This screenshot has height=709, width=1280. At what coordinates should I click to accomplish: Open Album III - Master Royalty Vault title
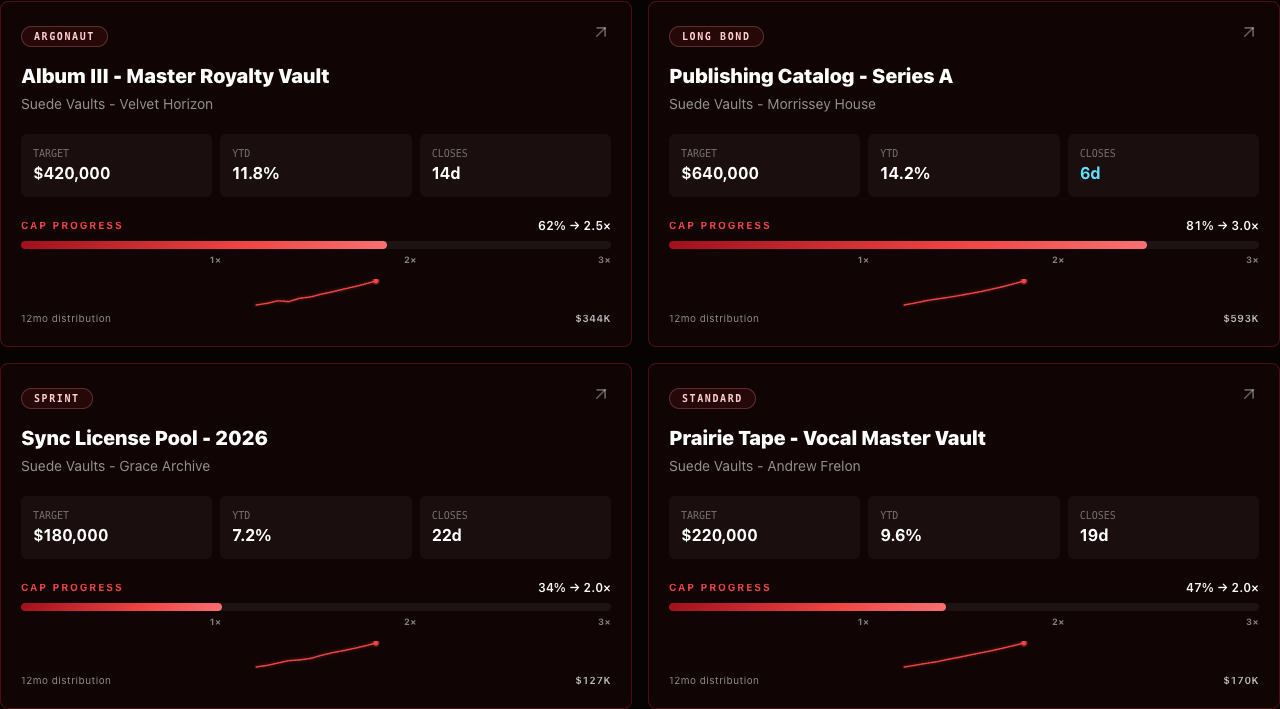click(175, 76)
